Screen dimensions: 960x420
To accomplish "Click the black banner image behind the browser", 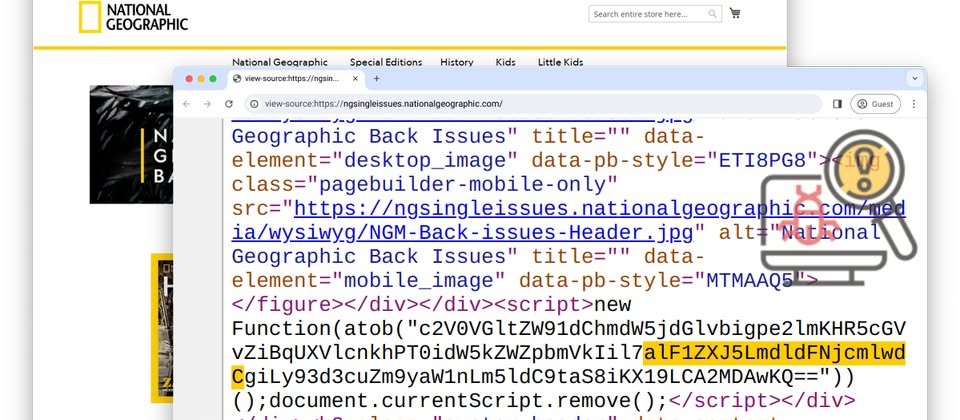I will point(131,144).
